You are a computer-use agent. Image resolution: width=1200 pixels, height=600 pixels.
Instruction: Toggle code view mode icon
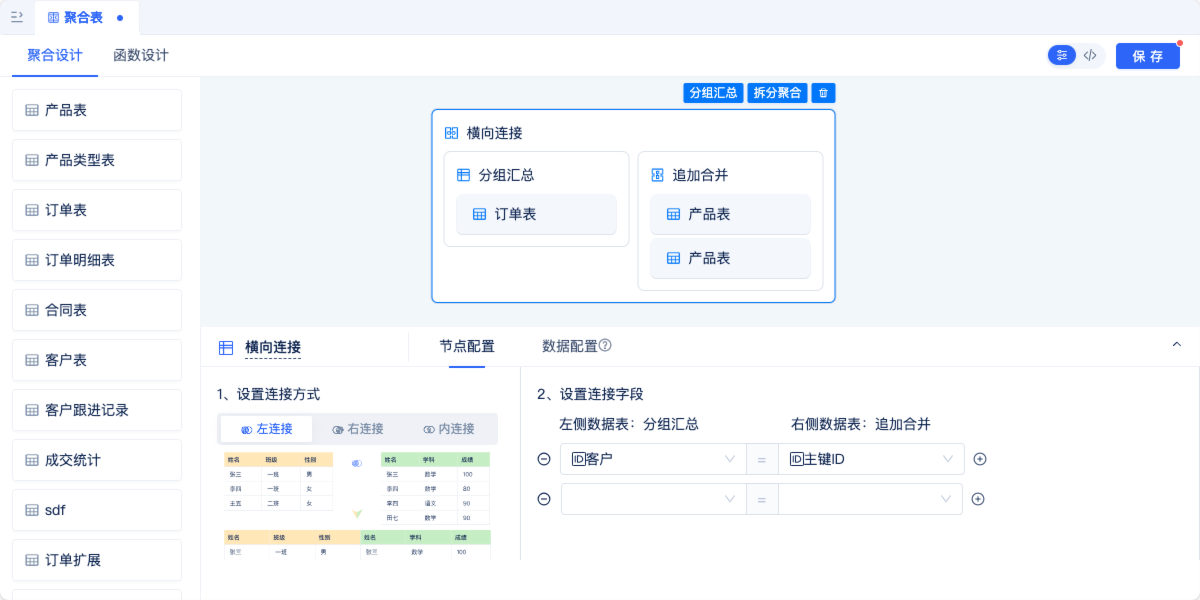coord(1090,56)
